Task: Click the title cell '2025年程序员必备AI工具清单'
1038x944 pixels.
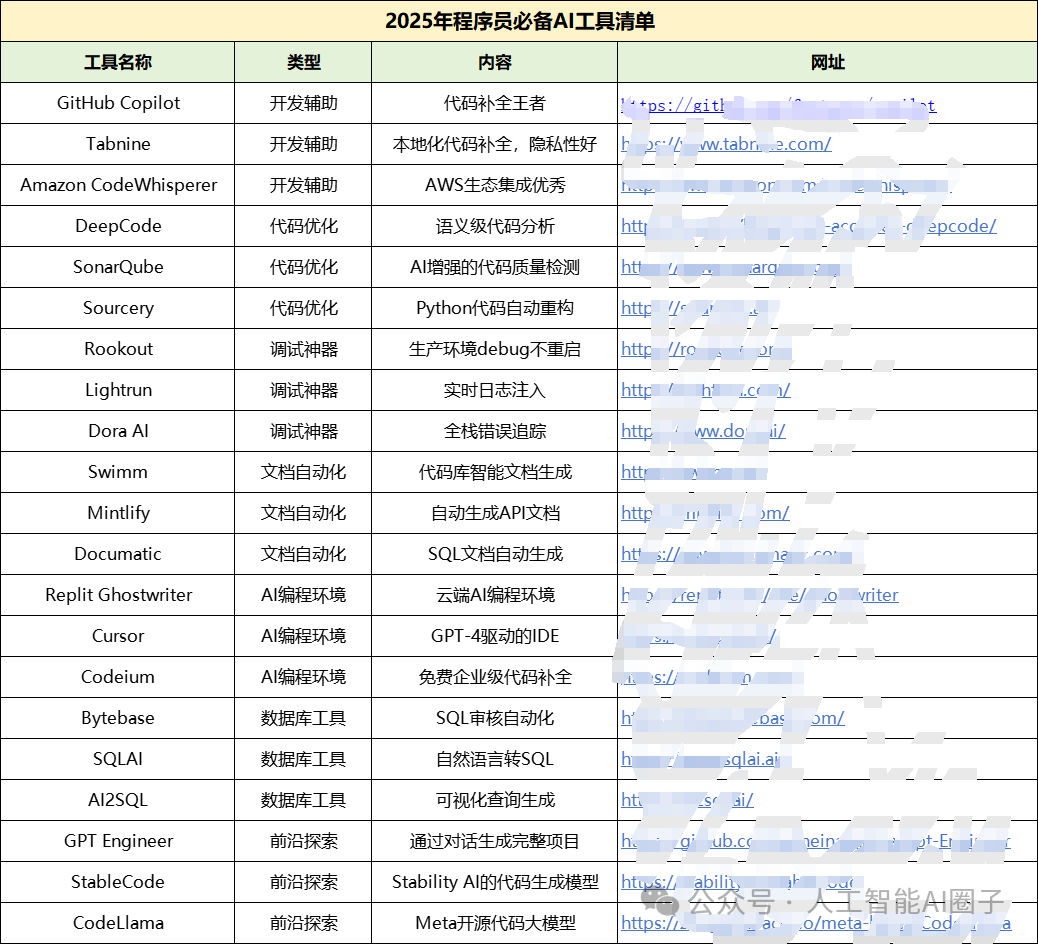Action: [x=519, y=21]
